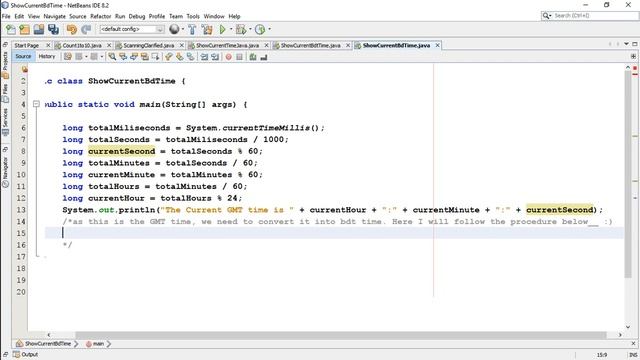Click the editor split button at far right
Viewport: 640px width, 360px height.
coord(633,56)
